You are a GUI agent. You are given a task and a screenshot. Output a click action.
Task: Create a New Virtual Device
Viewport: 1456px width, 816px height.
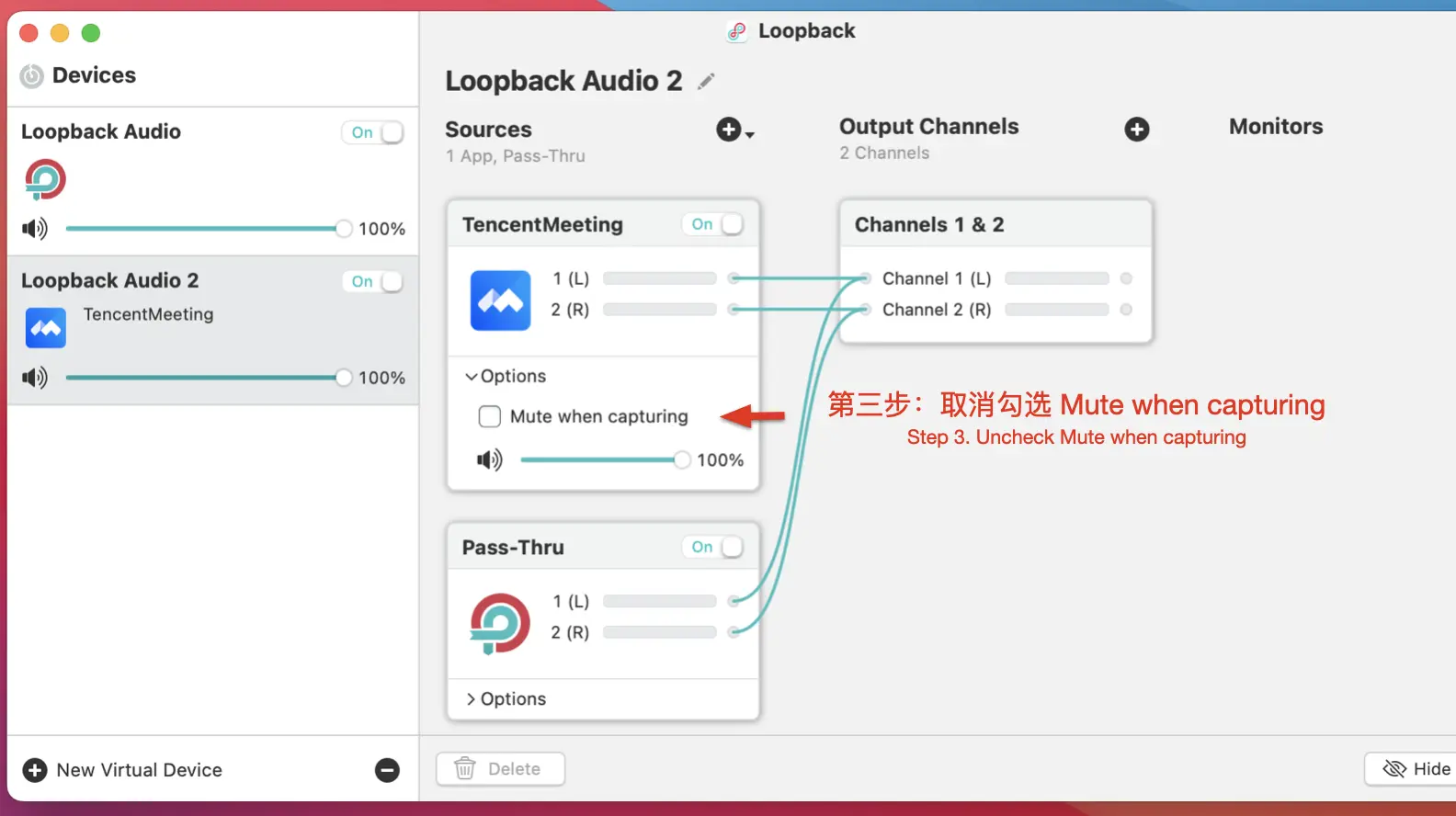tap(122, 770)
